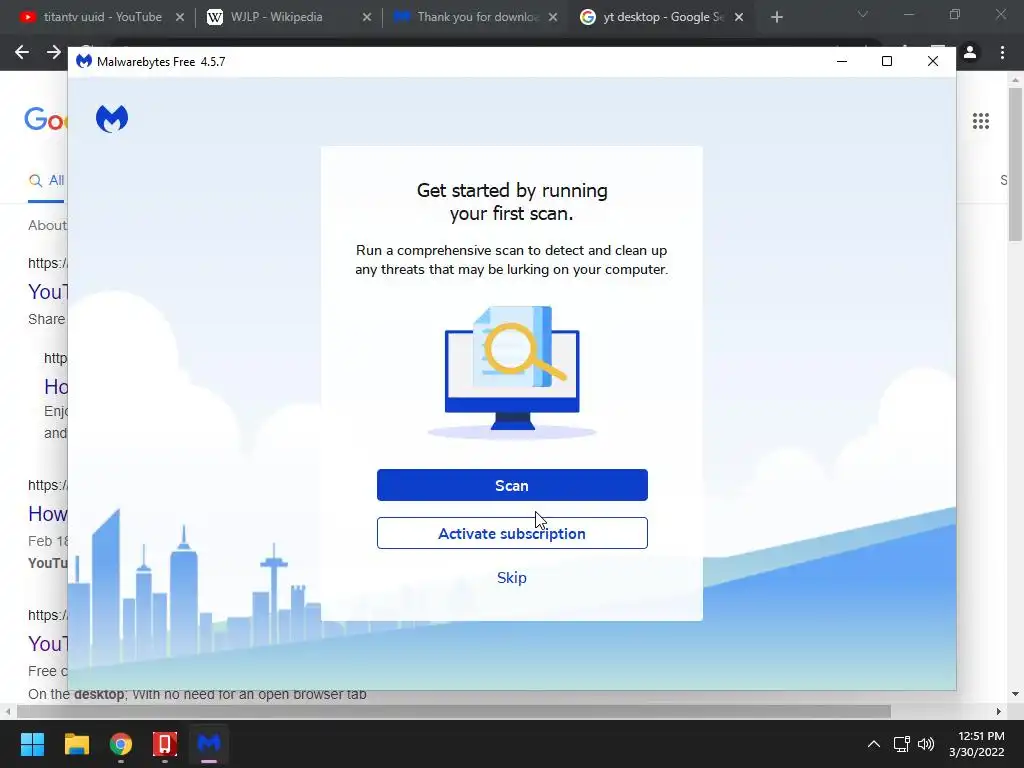The image size is (1024, 768).
Task: Minimize the Chrome window
Action: [x=908, y=14]
